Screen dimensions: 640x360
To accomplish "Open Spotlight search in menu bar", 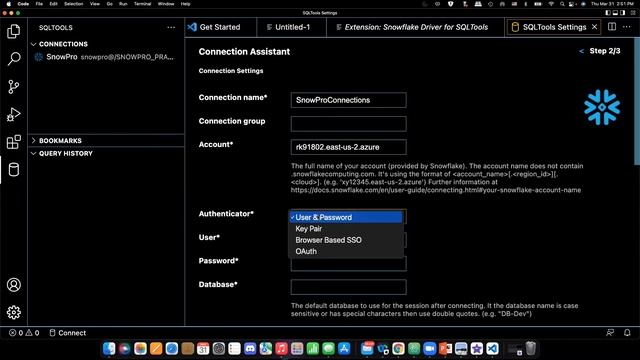I will tap(562, 4).
